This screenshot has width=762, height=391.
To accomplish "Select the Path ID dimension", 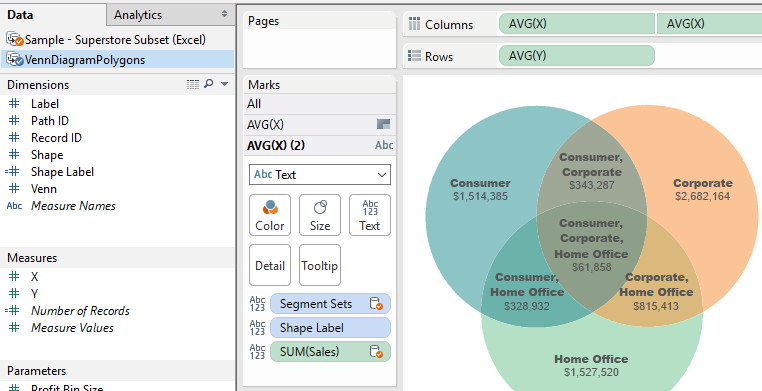I will click(50, 121).
